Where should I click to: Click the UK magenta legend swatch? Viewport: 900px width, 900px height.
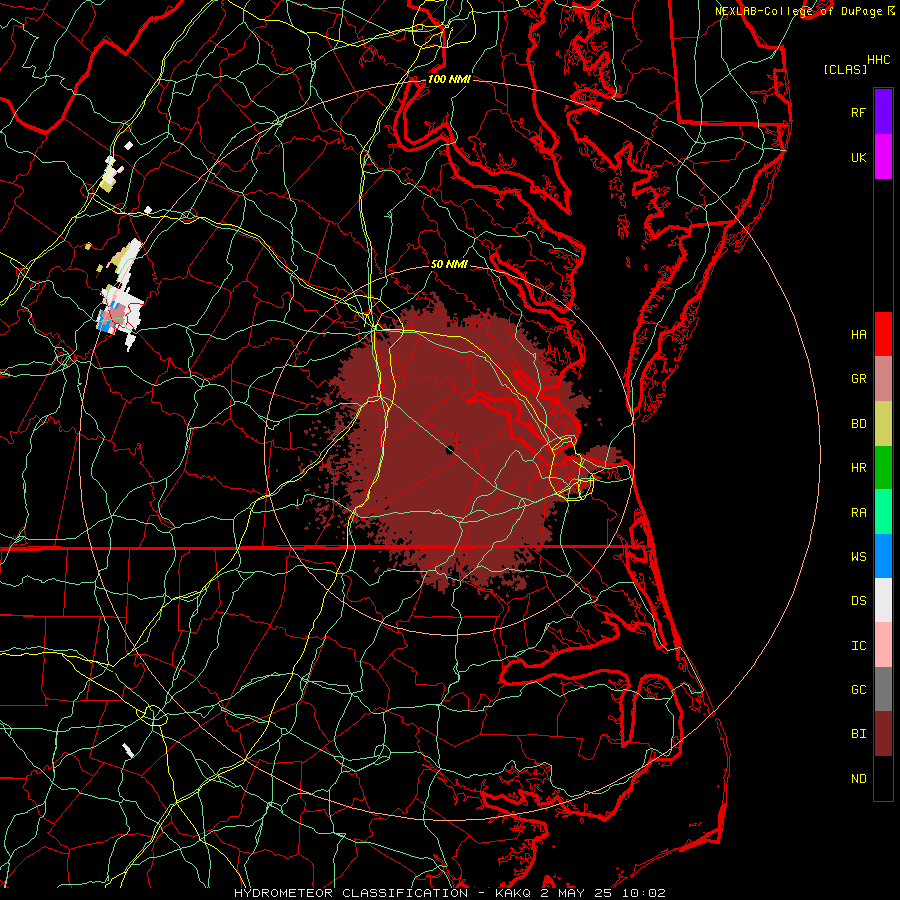pyautogui.click(x=883, y=157)
